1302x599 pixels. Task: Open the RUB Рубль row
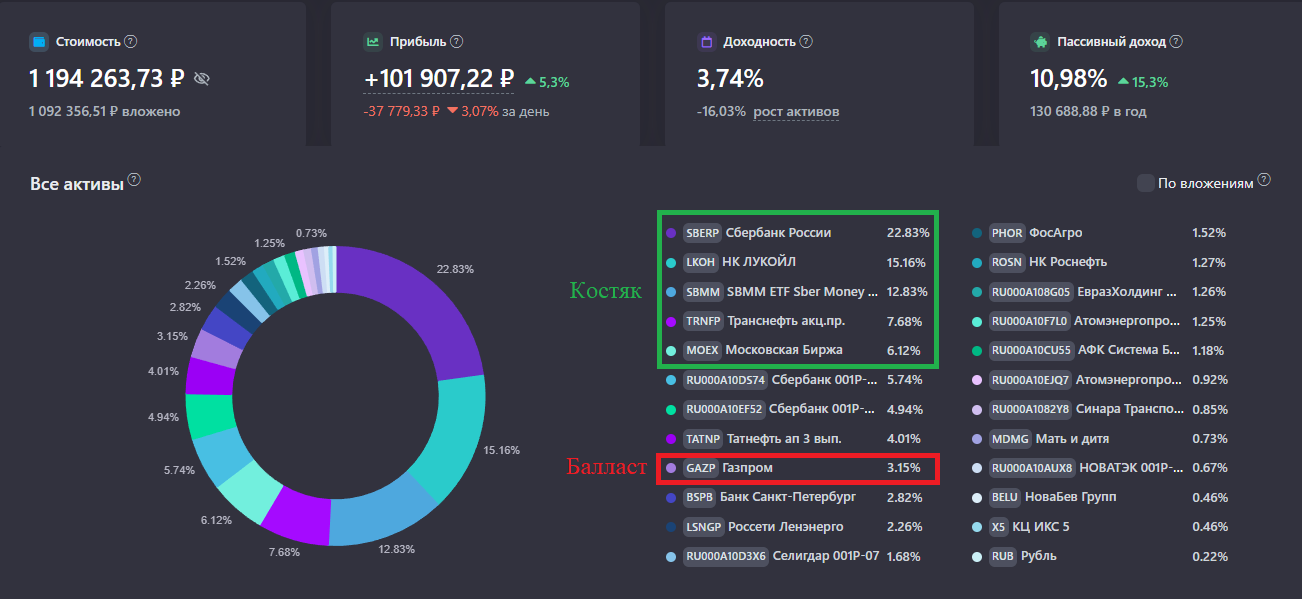pos(1098,556)
